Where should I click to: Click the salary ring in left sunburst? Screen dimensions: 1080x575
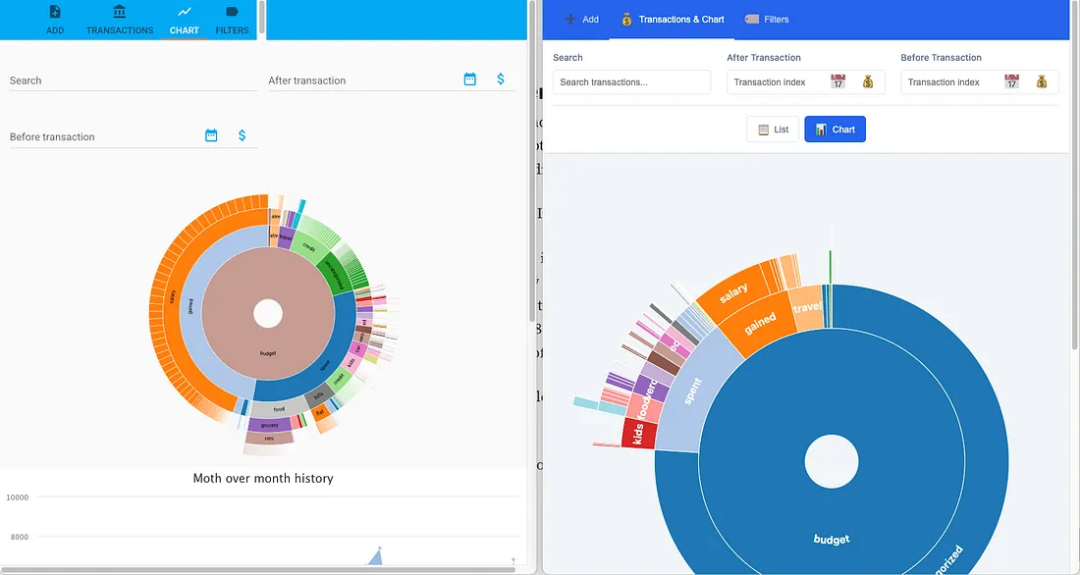click(x=172, y=297)
